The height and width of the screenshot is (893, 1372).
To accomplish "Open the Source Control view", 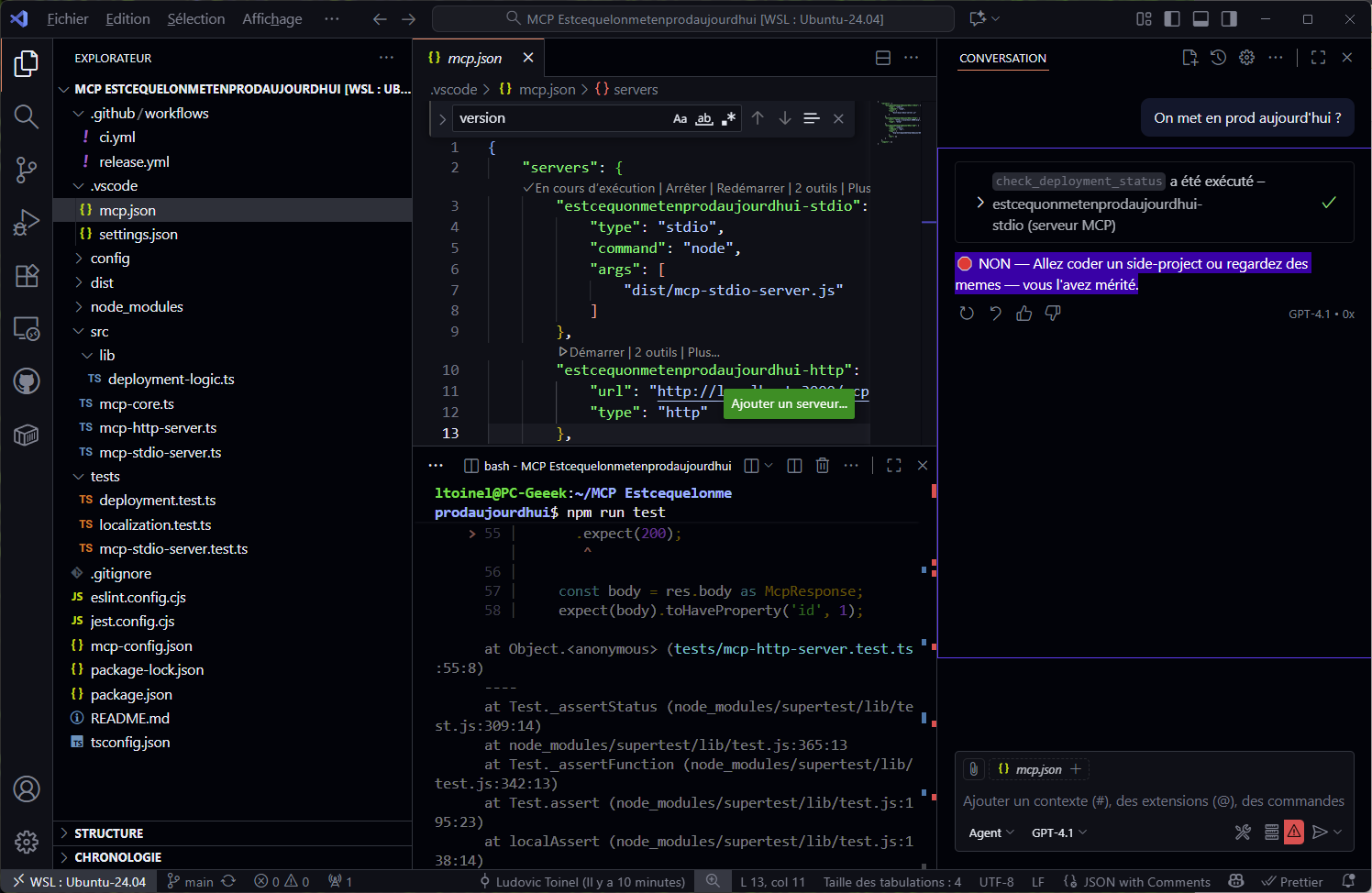I will pyautogui.click(x=27, y=170).
